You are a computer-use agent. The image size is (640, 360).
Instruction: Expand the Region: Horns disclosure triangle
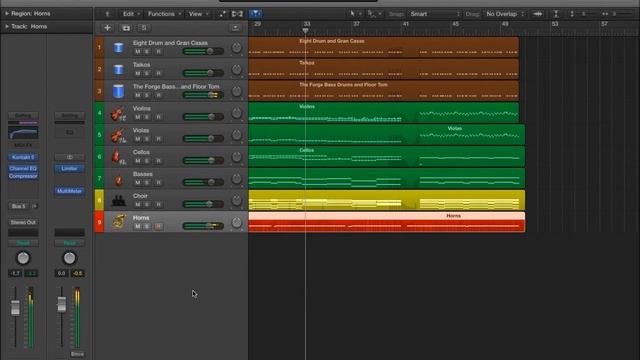click(7, 13)
